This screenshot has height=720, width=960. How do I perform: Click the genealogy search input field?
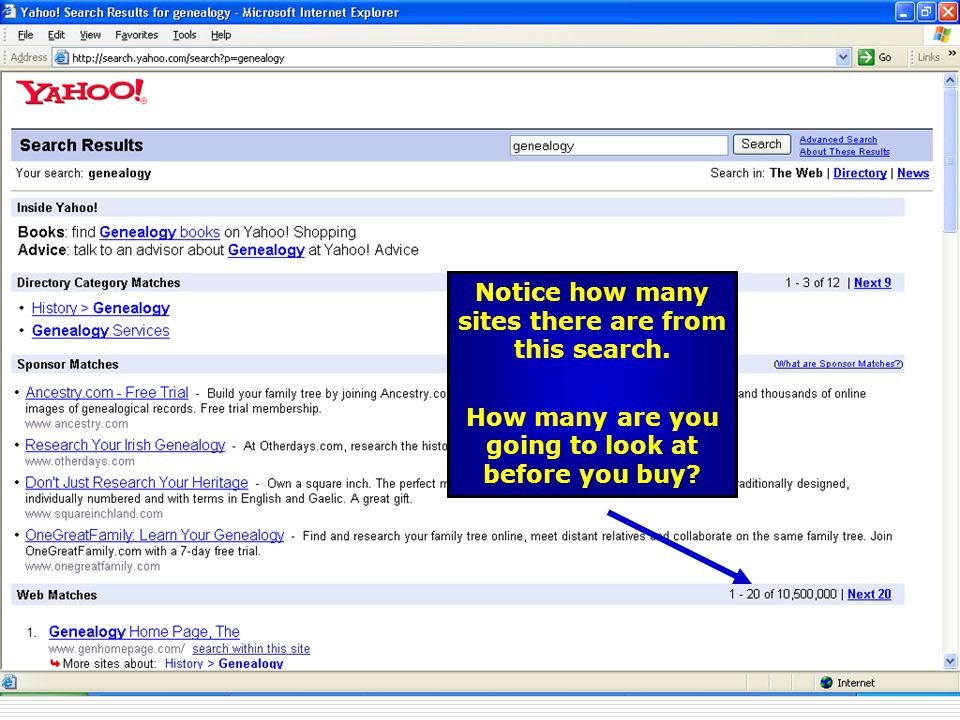[619, 145]
